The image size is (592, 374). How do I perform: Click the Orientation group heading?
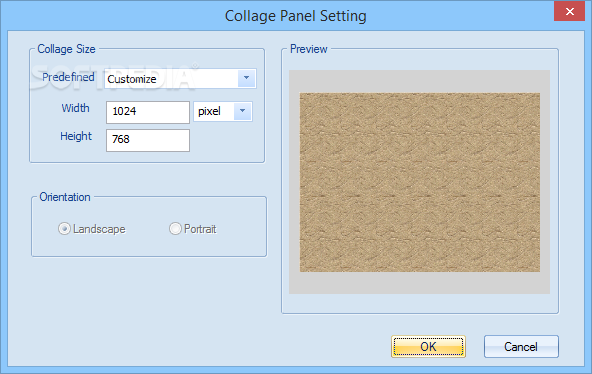tap(65, 197)
